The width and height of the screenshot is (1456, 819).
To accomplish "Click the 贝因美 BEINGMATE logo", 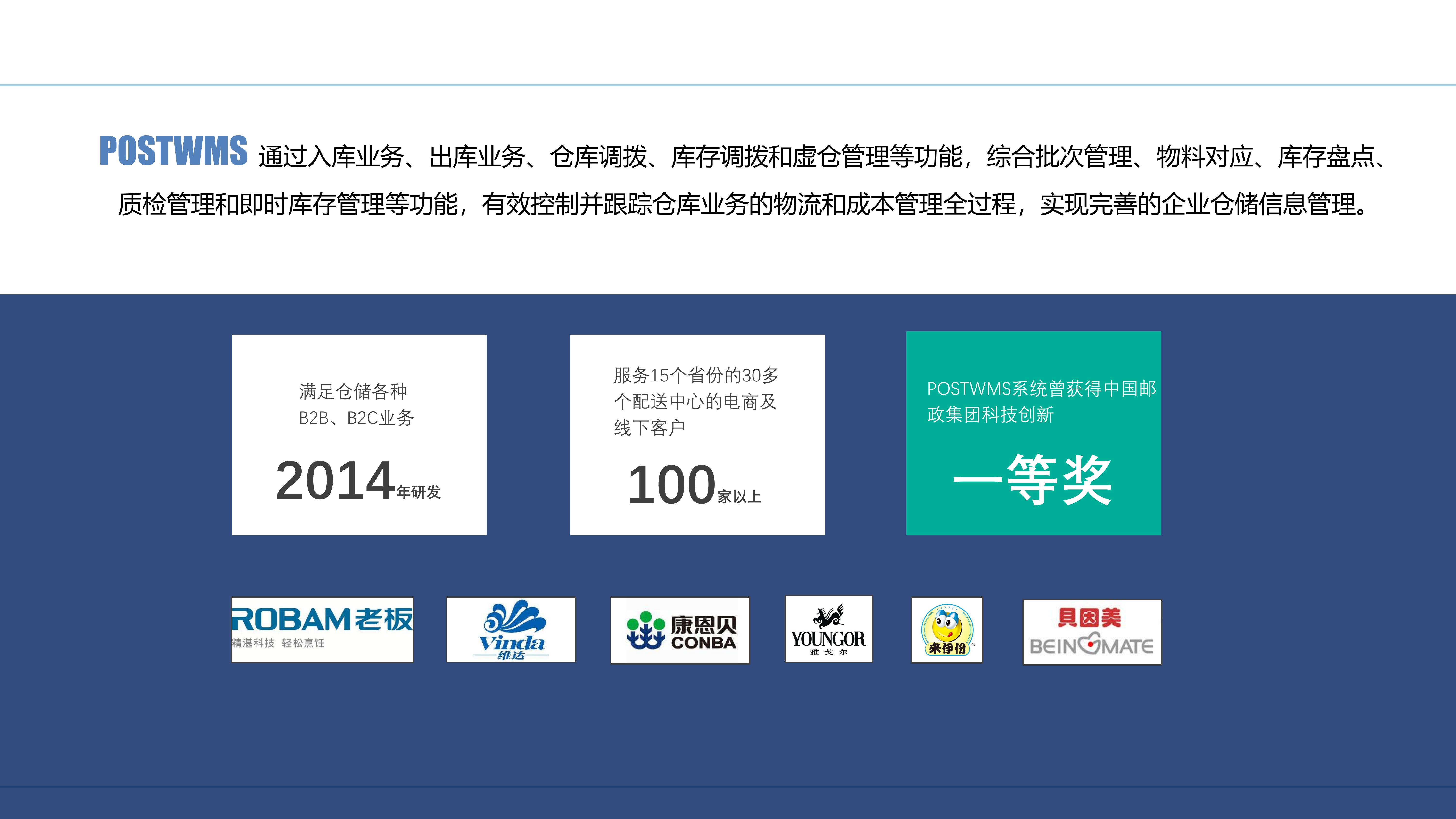I will point(1092,632).
